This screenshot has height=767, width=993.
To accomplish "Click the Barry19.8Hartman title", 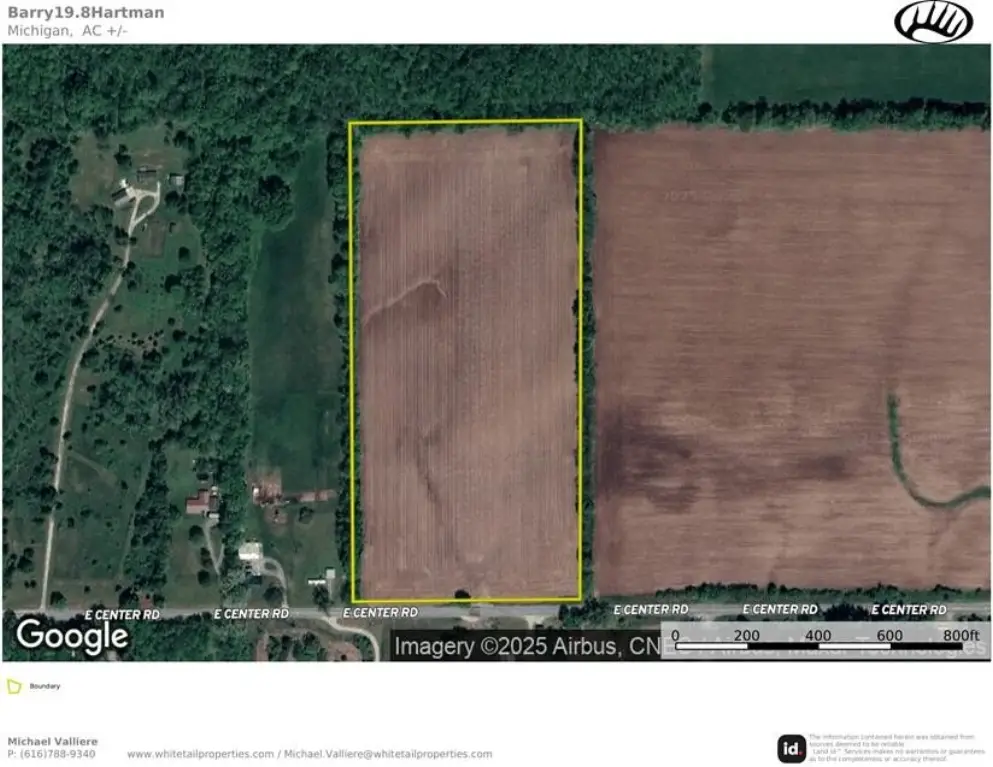I will (86, 13).
